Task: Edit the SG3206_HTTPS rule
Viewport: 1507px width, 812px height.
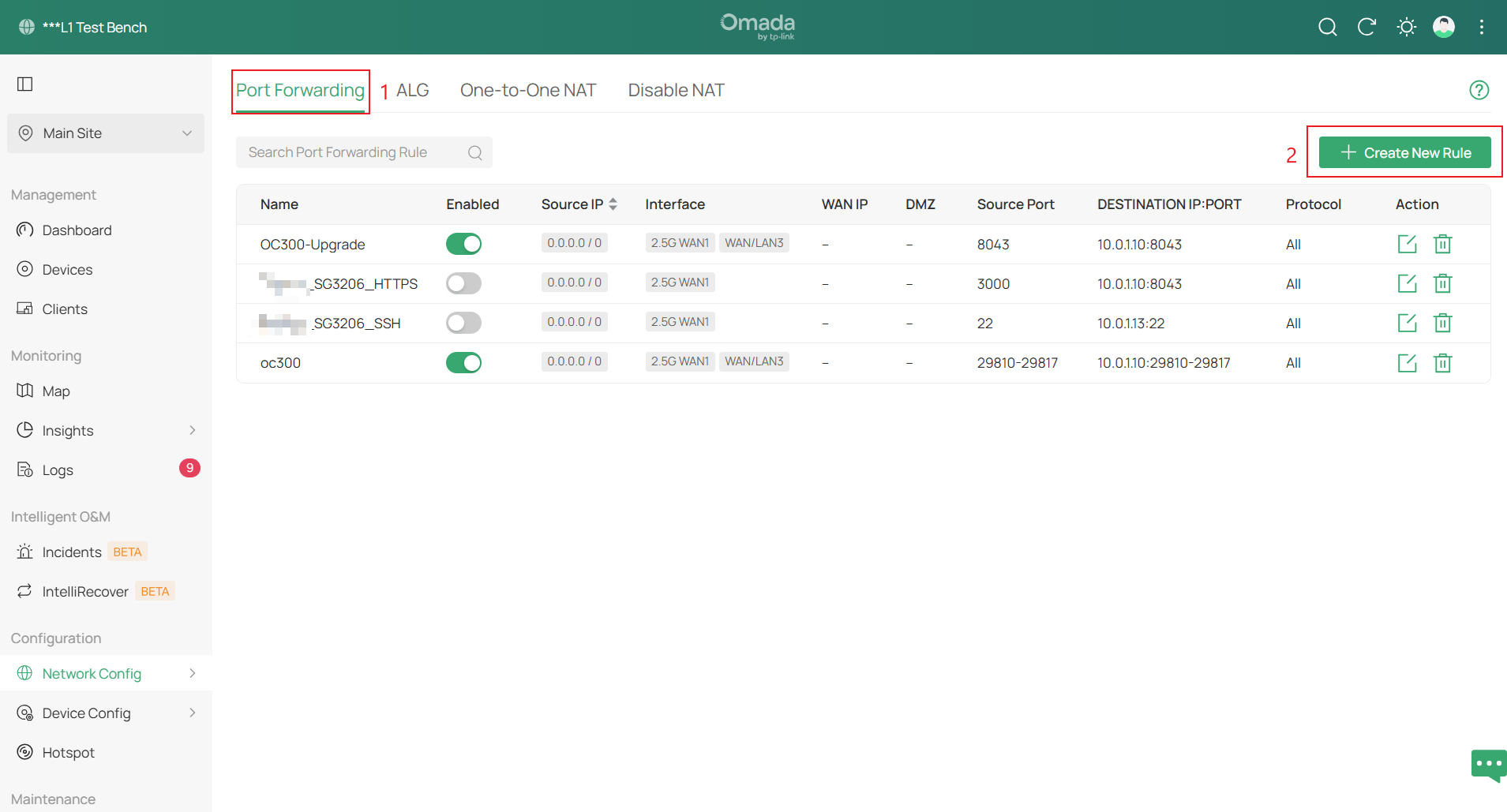Action: pos(1407,283)
